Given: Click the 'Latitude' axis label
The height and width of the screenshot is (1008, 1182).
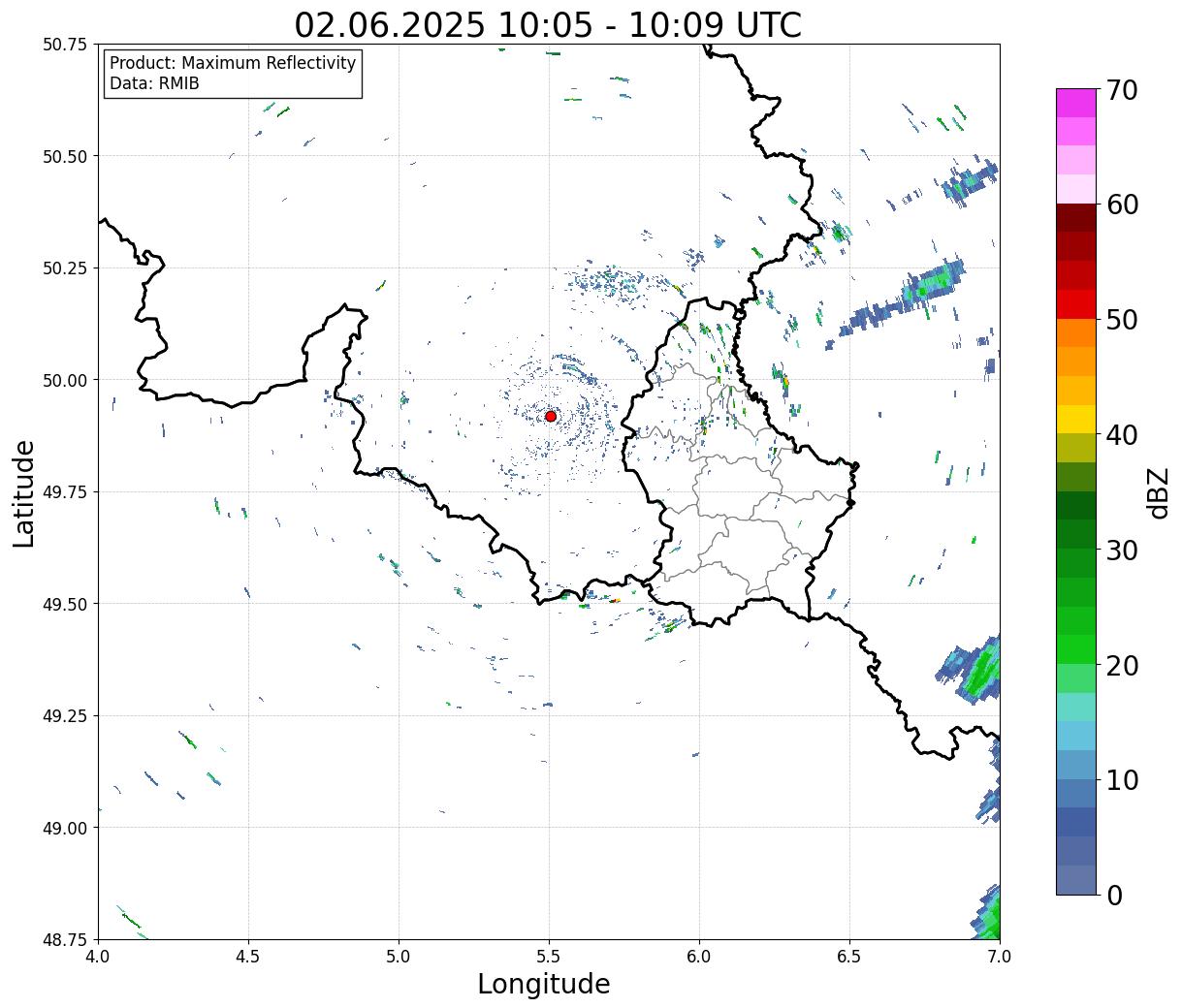Looking at the screenshot, I should click(24, 492).
